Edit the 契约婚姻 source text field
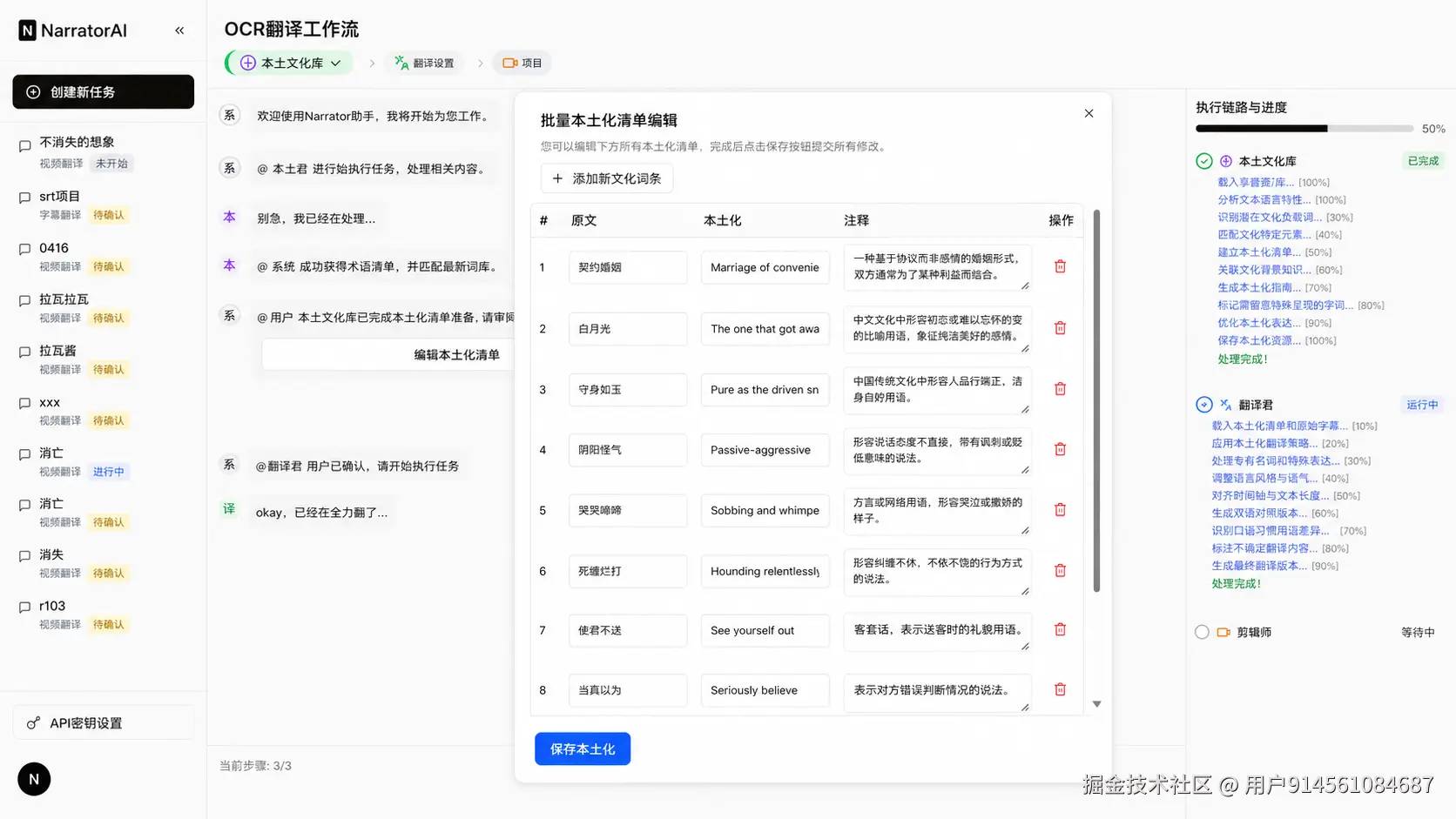1456x819 pixels. [628, 267]
